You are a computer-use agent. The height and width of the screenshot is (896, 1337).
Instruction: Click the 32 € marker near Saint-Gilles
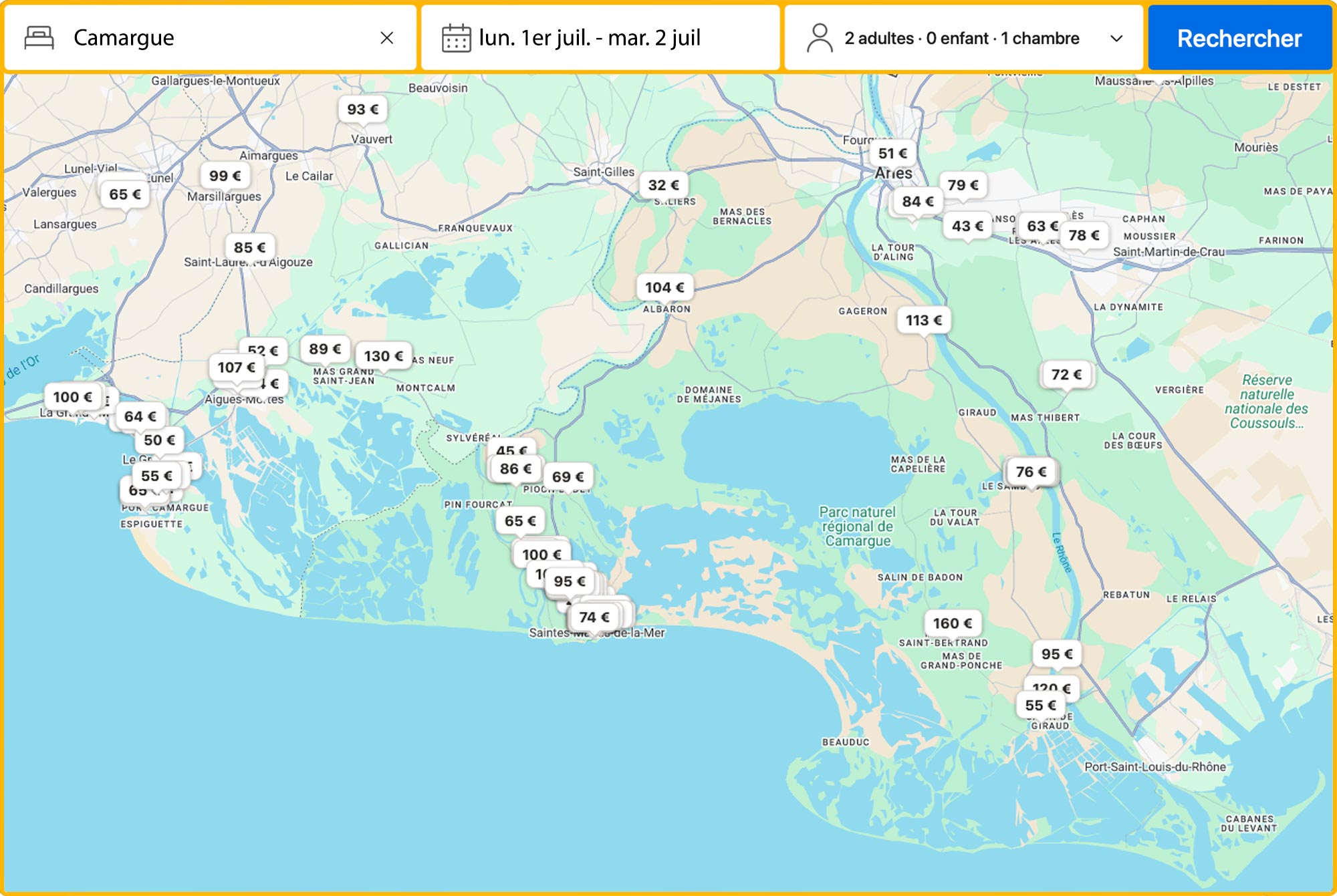pyautogui.click(x=663, y=185)
